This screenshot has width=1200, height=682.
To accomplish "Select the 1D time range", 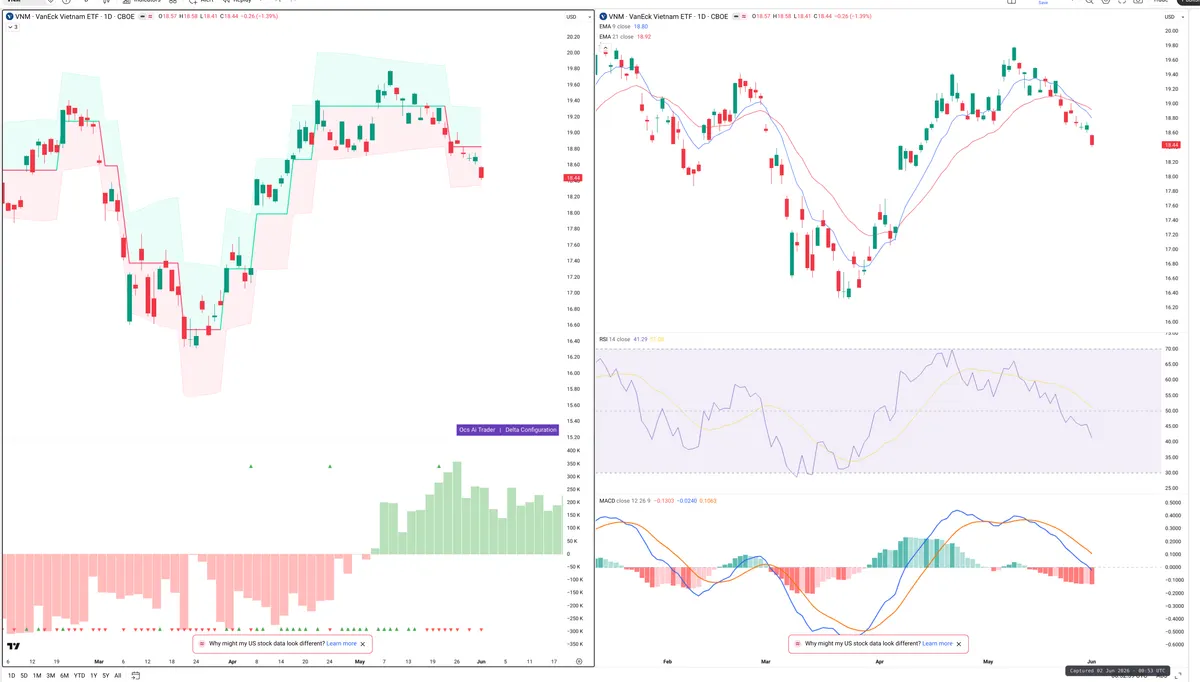I will click(x=11, y=676).
